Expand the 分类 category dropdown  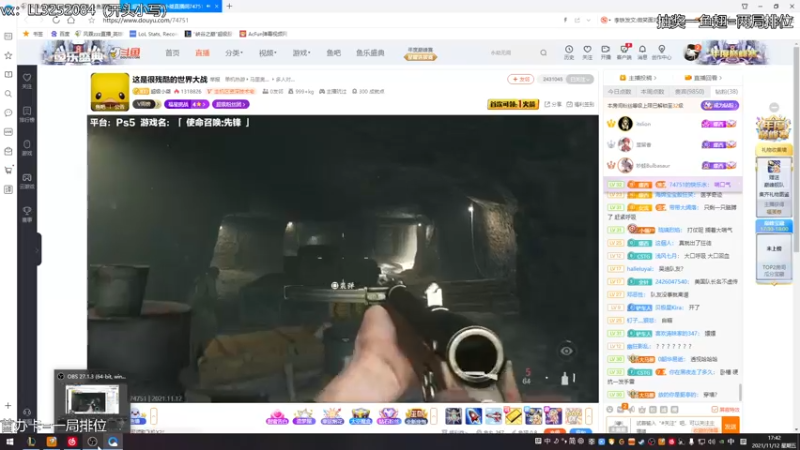234,53
